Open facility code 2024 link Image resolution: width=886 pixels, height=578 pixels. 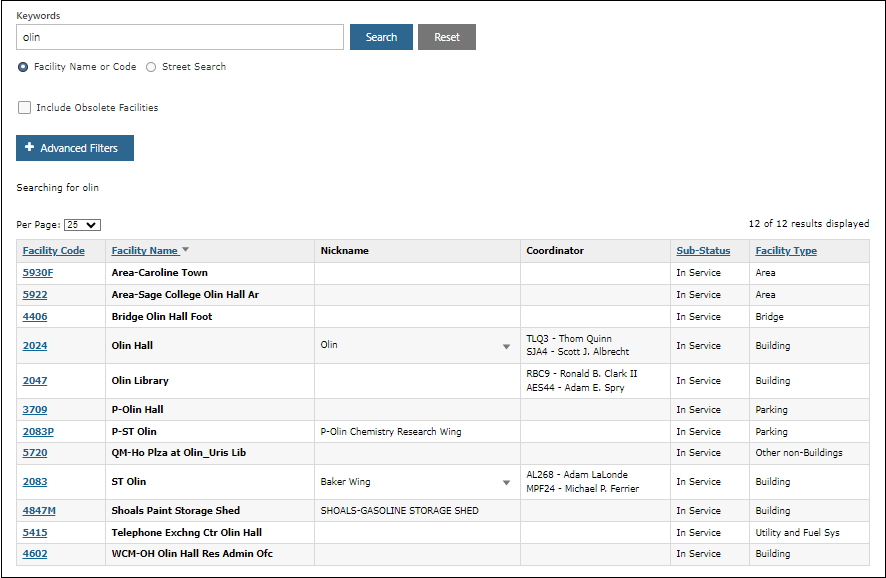[35, 346]
